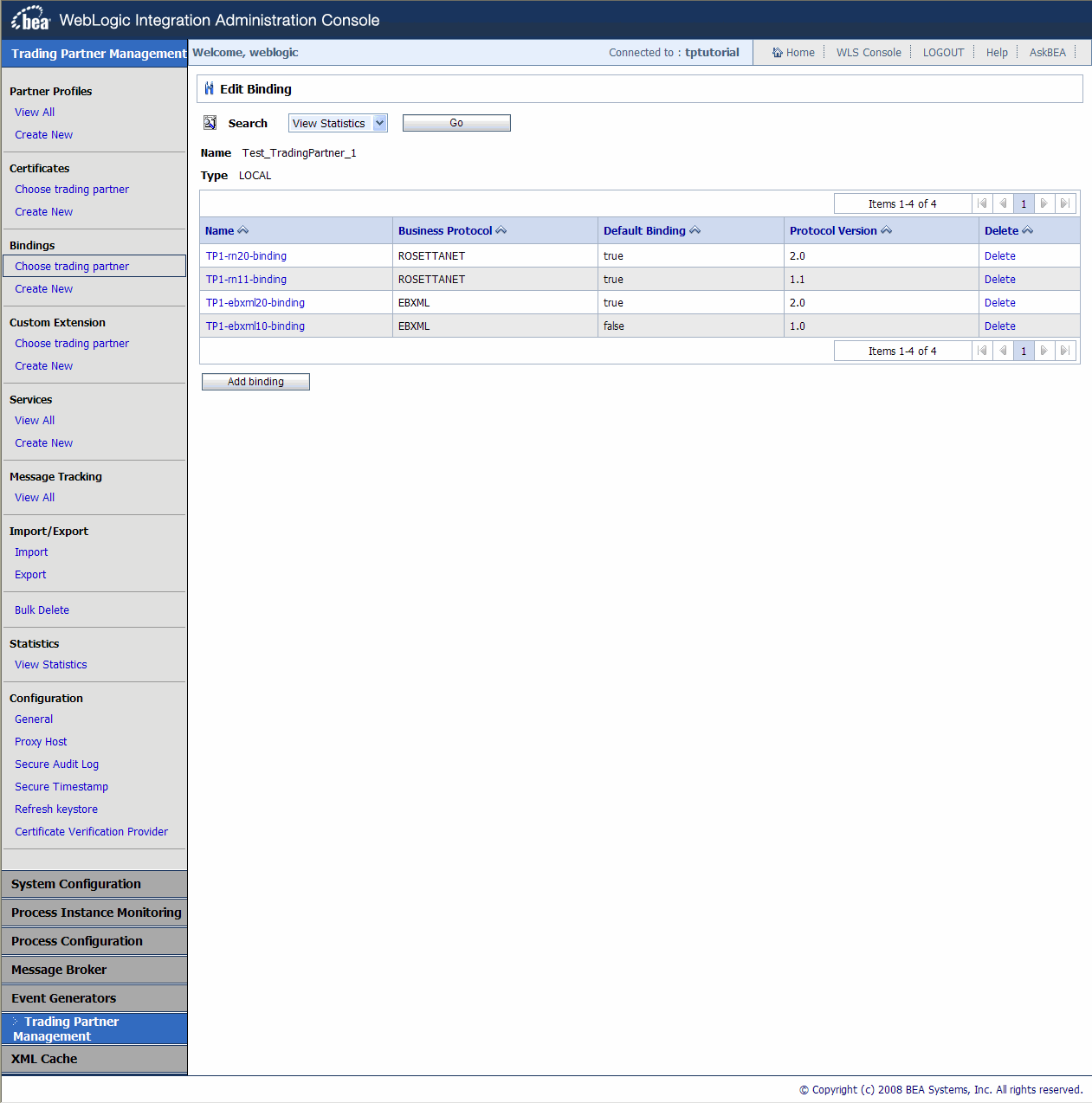The image size is (1092, 1103).
Task: Delete the TP1-ebxml10-binding row
Action: [1000, 326]
